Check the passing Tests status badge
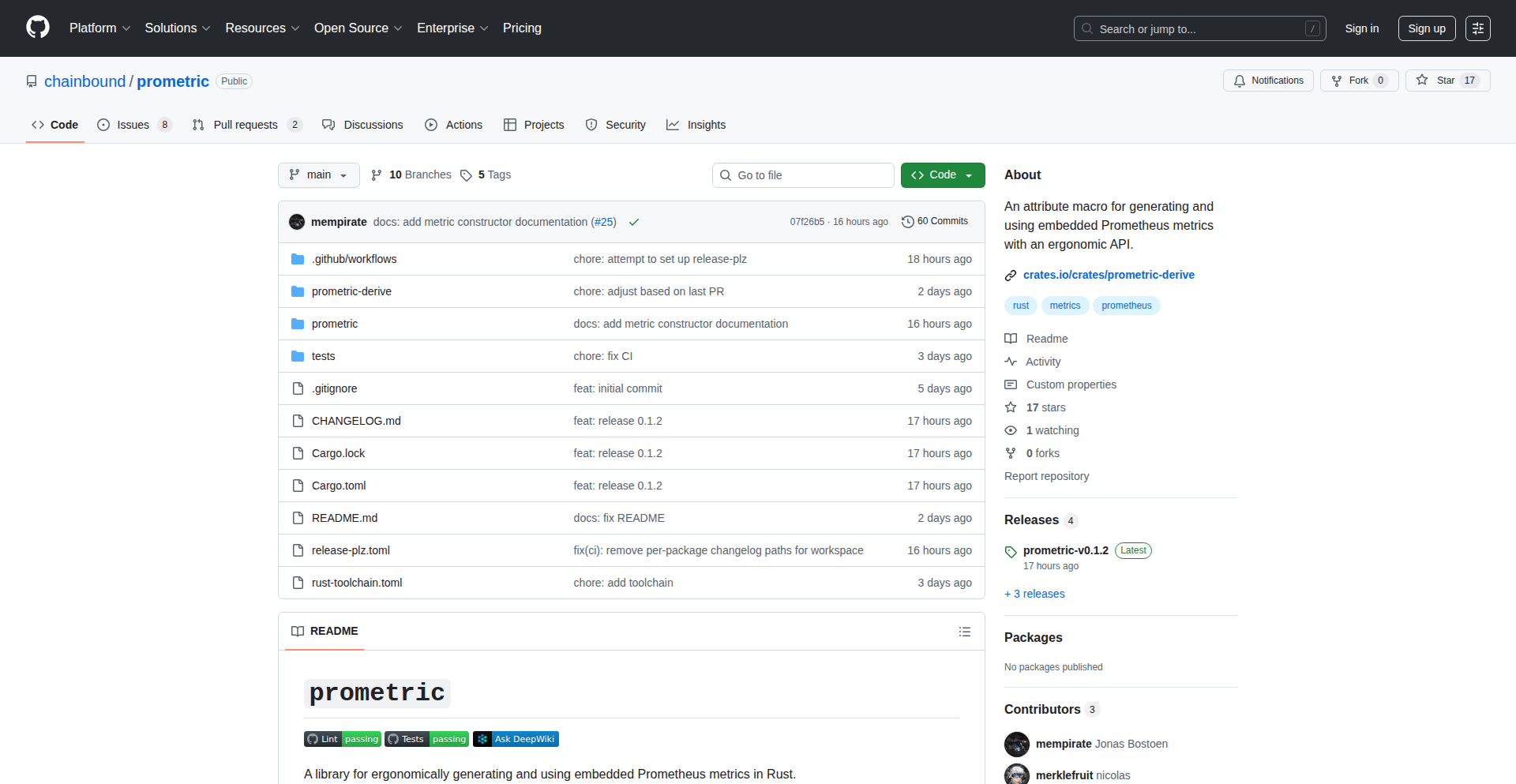Screen dimensions: 1516x784 pyautogui.click(x=426, y=739)
